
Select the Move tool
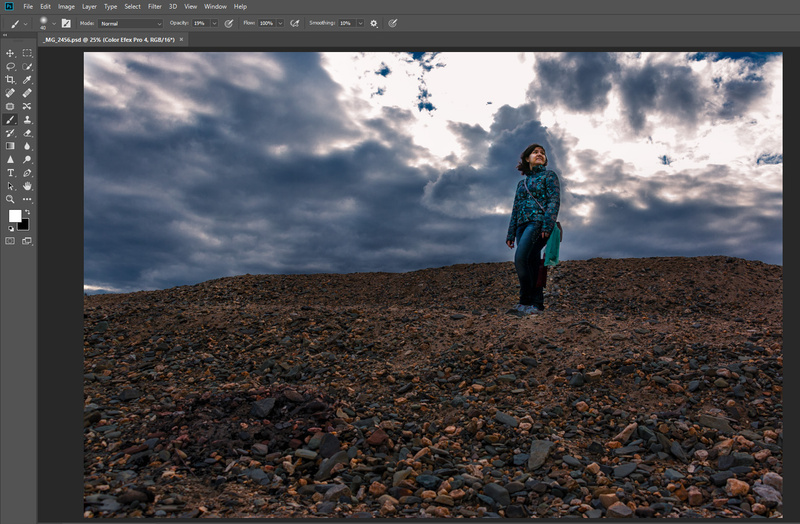click(10, 53)
